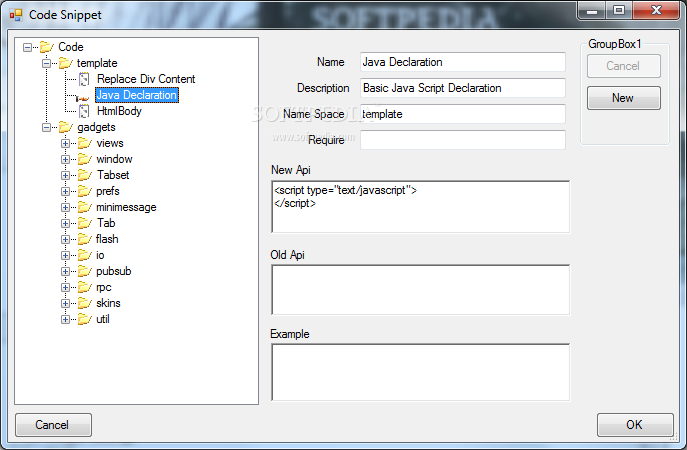Expand the skins node
687x450 pixels.
pyautogui.click(x=65, y=304)
